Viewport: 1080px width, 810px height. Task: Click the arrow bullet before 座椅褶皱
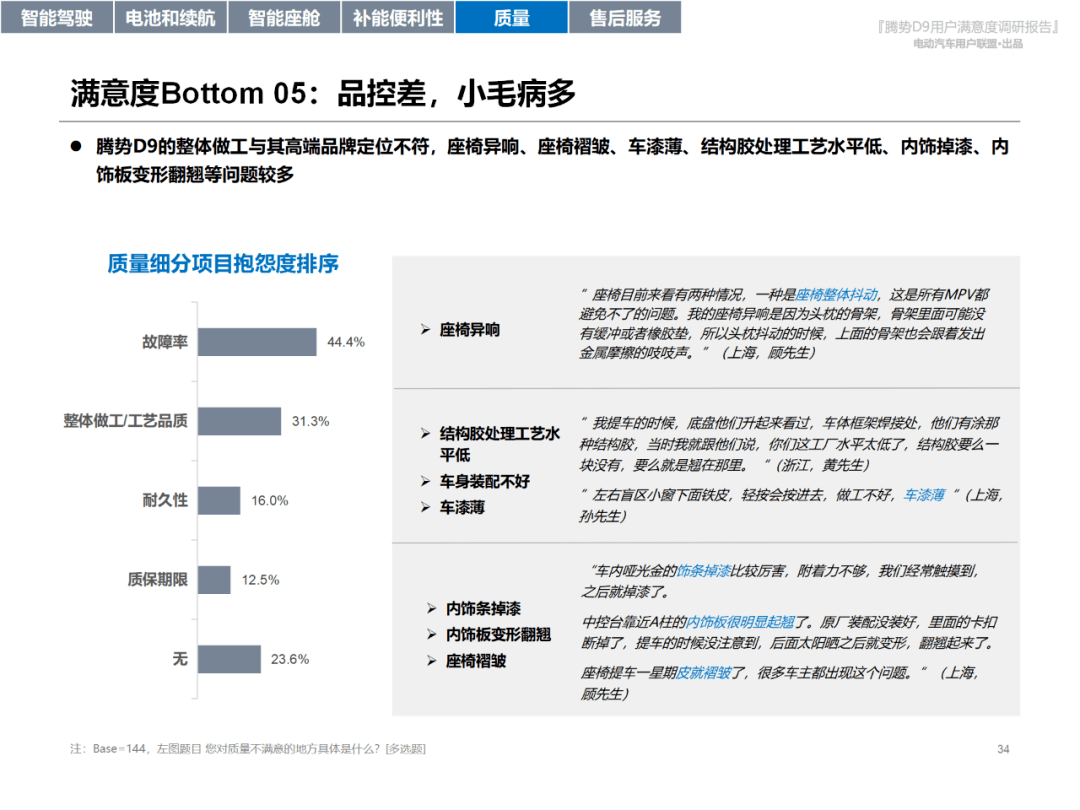pyautogui.click(x=432, y=661)
